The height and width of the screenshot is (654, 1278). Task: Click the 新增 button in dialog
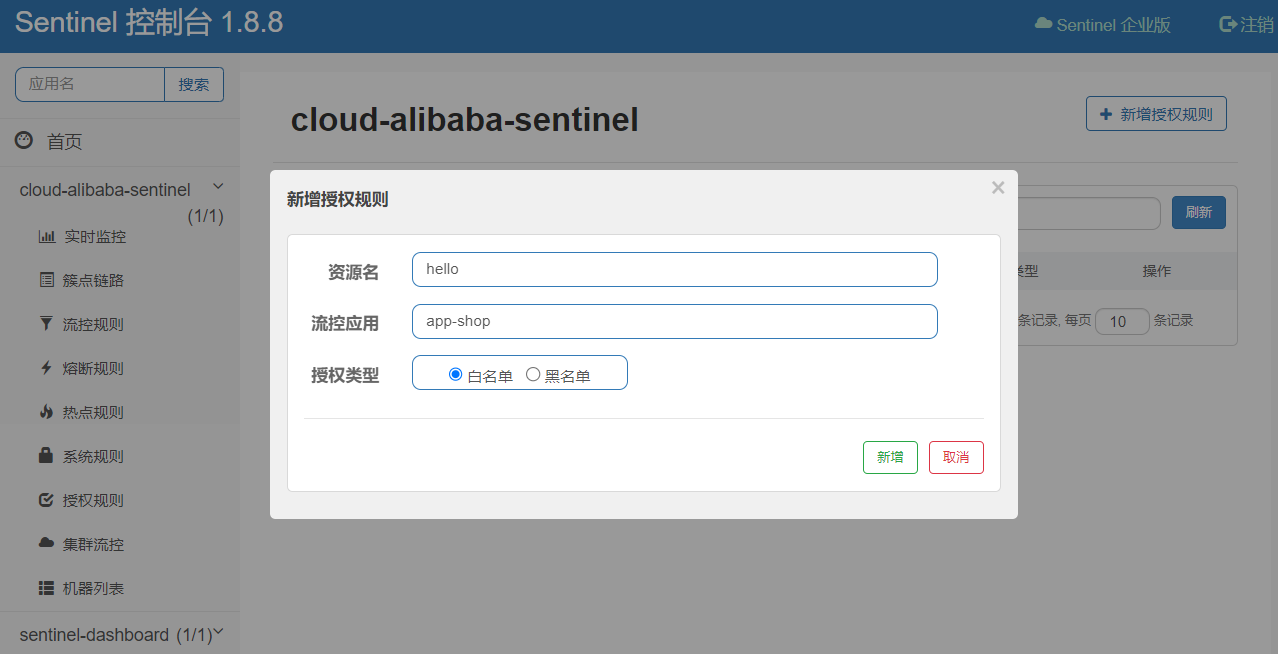pos(890,457)
